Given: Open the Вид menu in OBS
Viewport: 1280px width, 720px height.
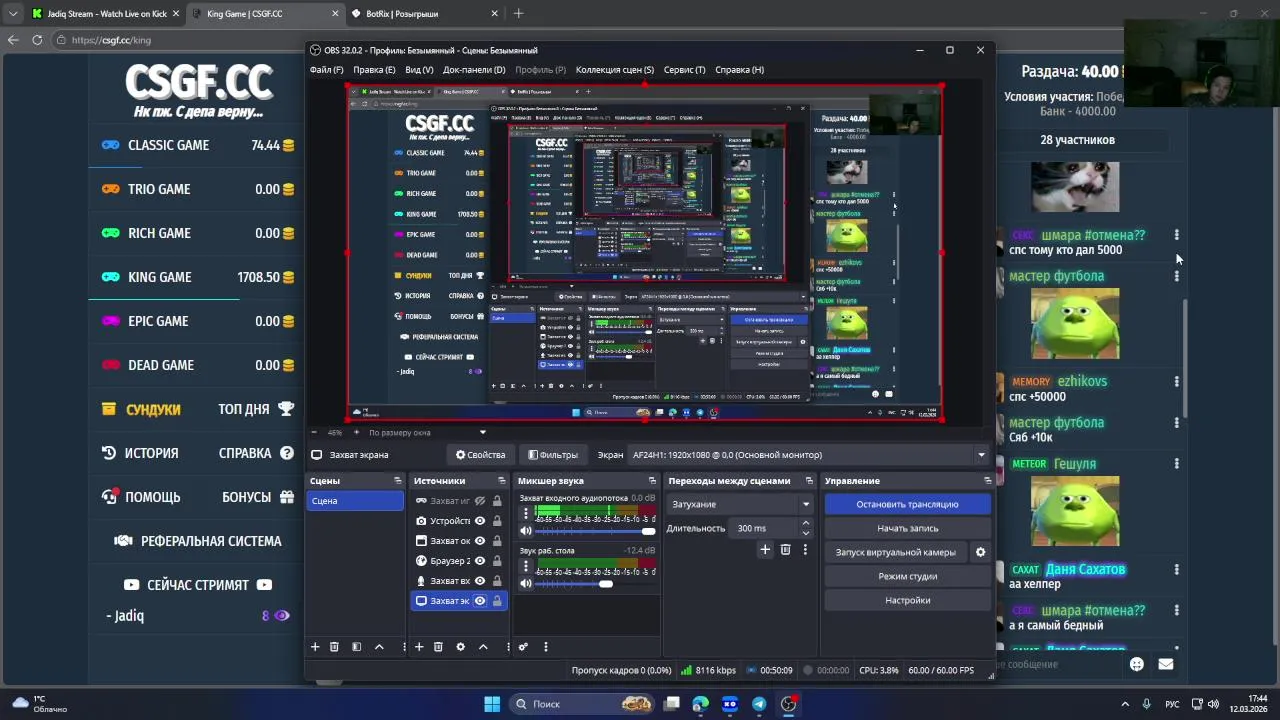Looking at the screenshot, I should pyautogui.click(x=419, y=70).
